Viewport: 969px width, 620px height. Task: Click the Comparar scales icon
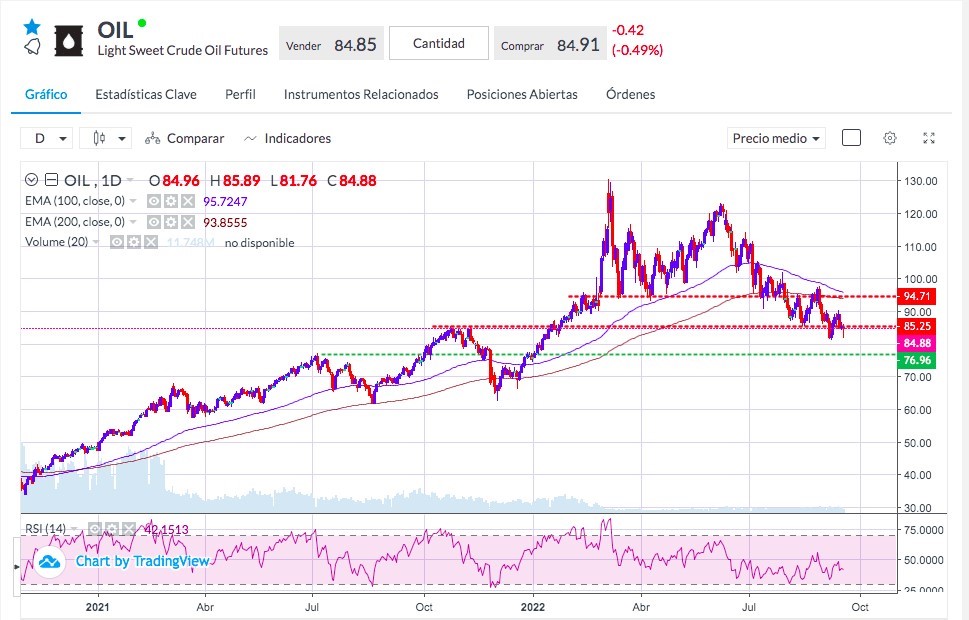[x=152, y=138]
